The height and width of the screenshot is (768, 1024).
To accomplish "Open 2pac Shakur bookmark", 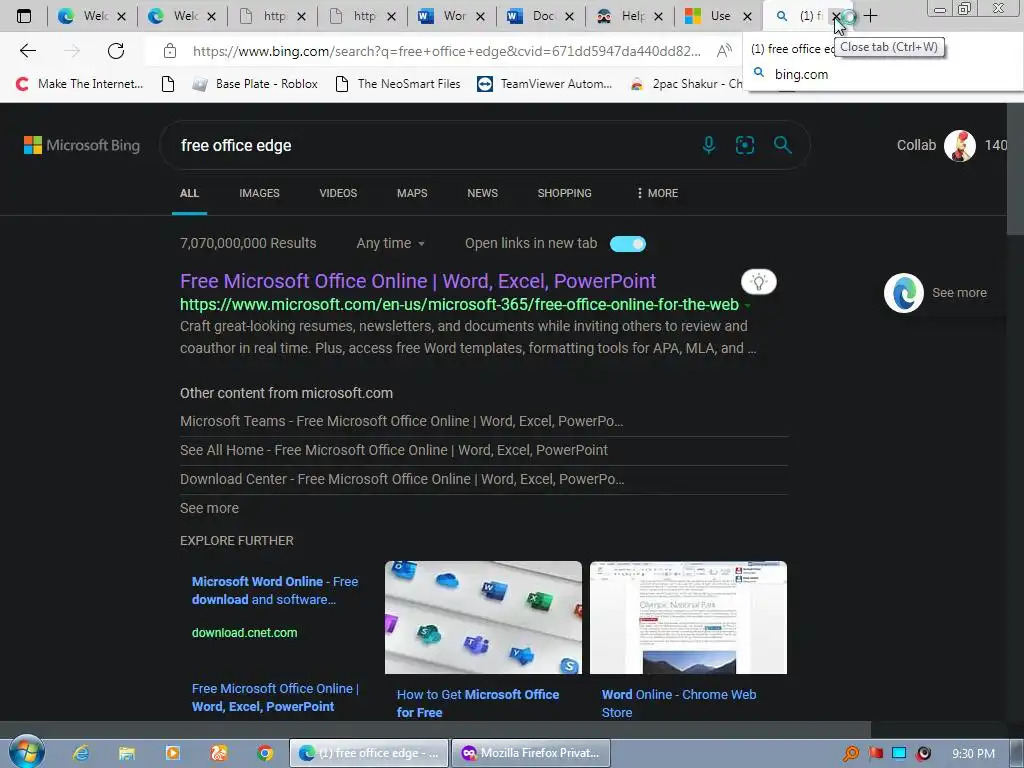I will tap(686, 84).
